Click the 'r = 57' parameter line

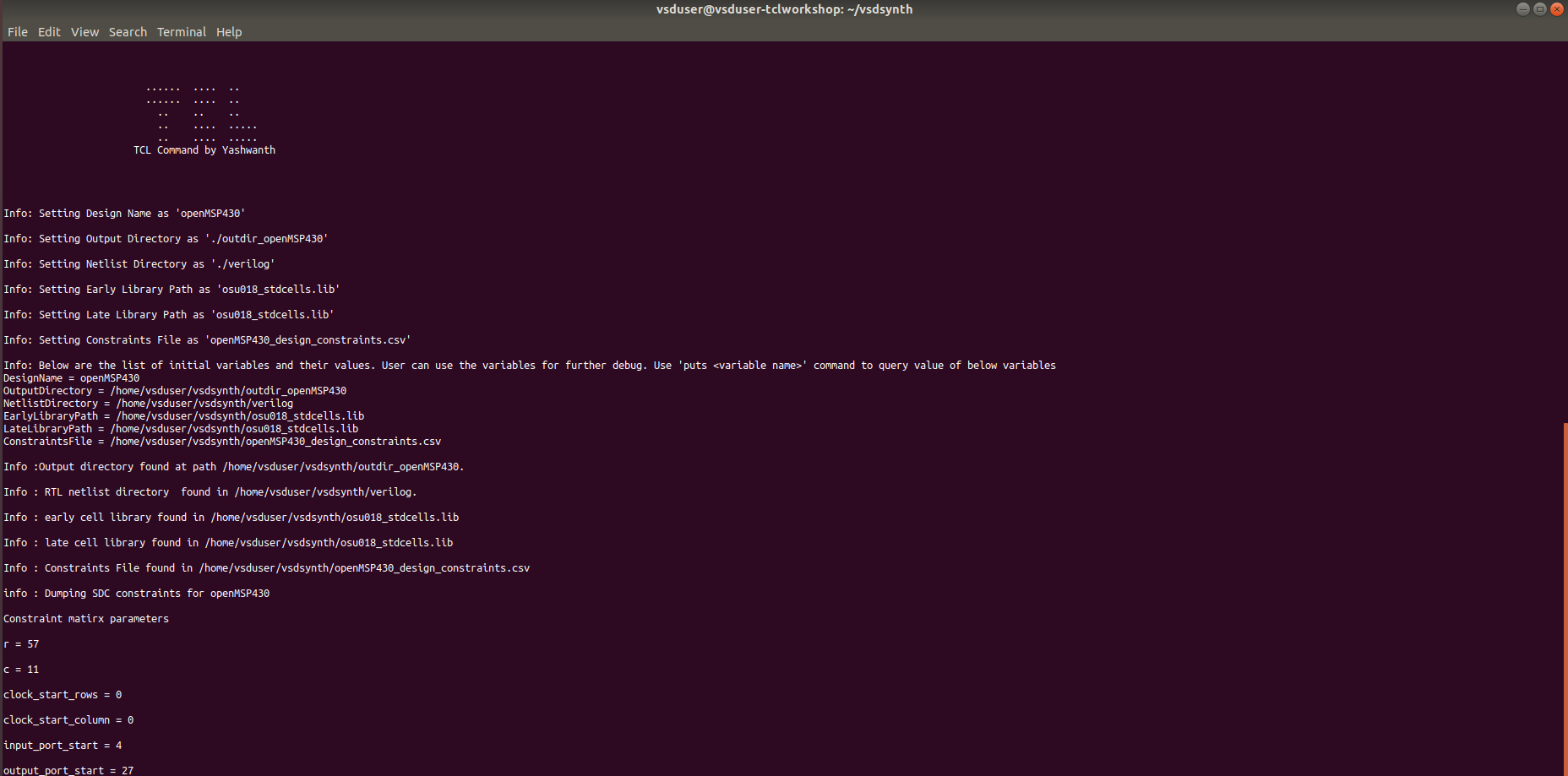20,643
